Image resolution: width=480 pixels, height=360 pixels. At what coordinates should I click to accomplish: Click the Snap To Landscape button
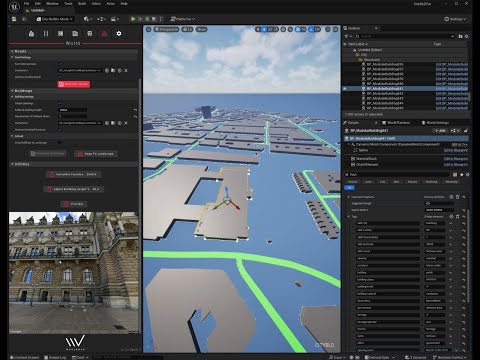pos(96,154)
